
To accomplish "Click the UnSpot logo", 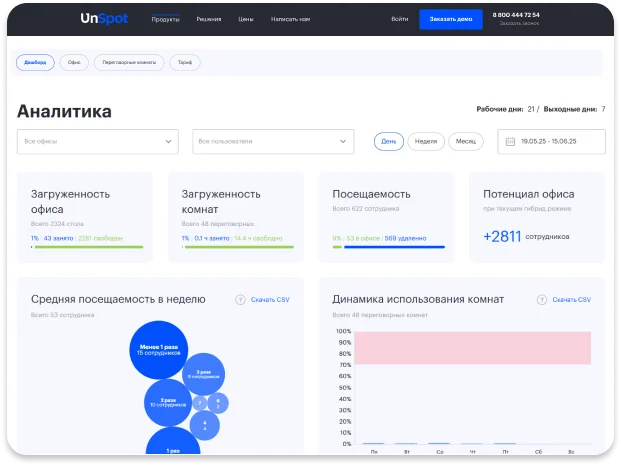I will pyautogui.click(x=104, y=19).
